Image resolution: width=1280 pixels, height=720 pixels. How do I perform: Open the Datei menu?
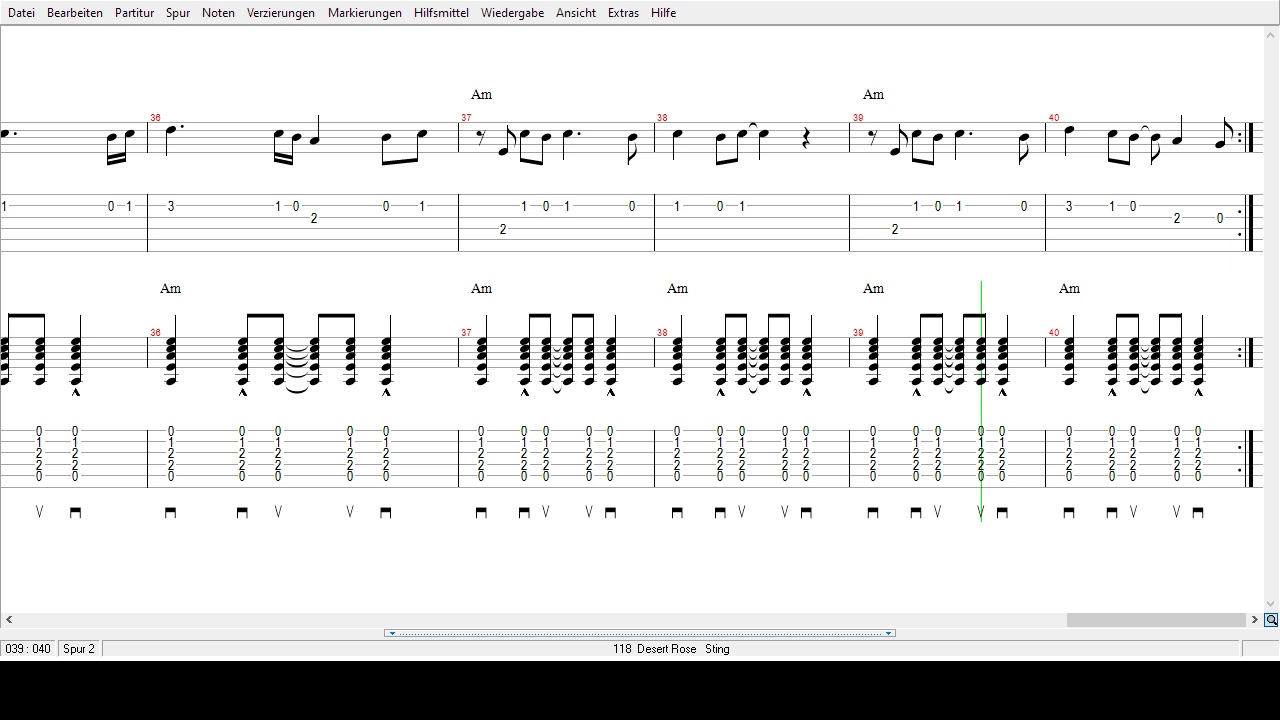21,13
